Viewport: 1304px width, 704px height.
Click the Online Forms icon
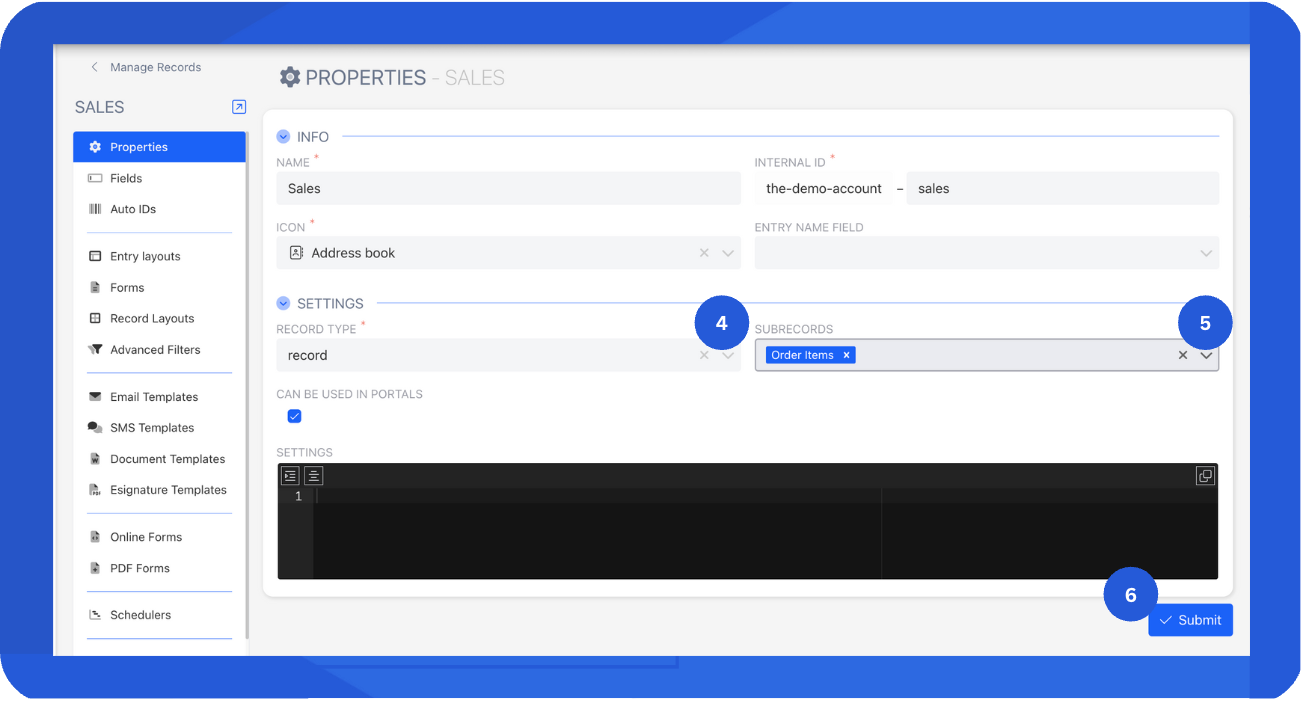(95, 537)
